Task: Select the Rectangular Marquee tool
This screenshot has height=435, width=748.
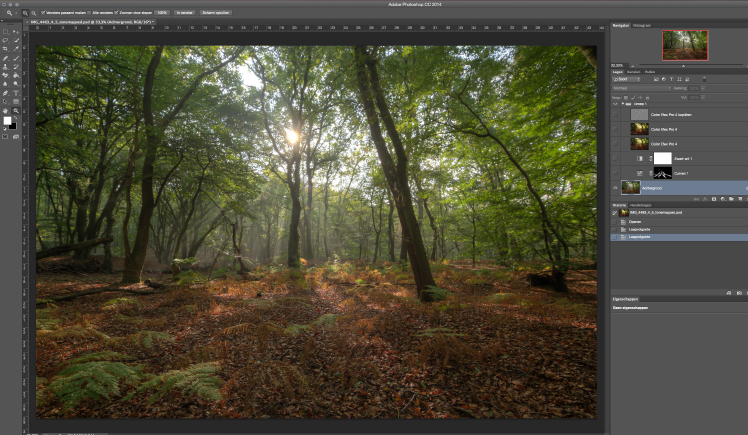Action: 5,31
